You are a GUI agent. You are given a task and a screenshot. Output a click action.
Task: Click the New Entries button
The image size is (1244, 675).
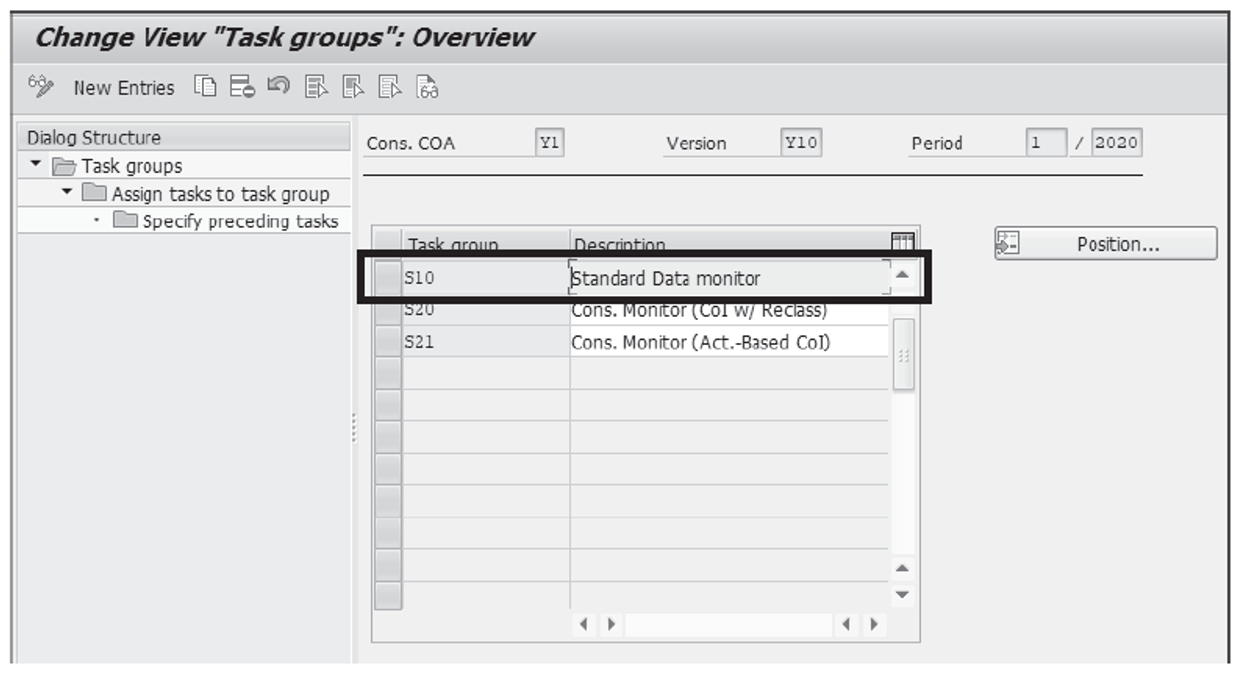[122, 87]
